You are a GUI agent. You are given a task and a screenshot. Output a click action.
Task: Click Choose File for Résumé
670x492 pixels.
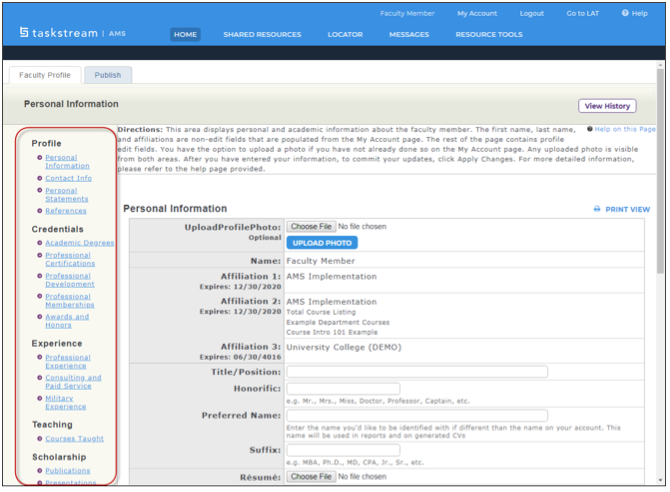(x=311, y=477)
